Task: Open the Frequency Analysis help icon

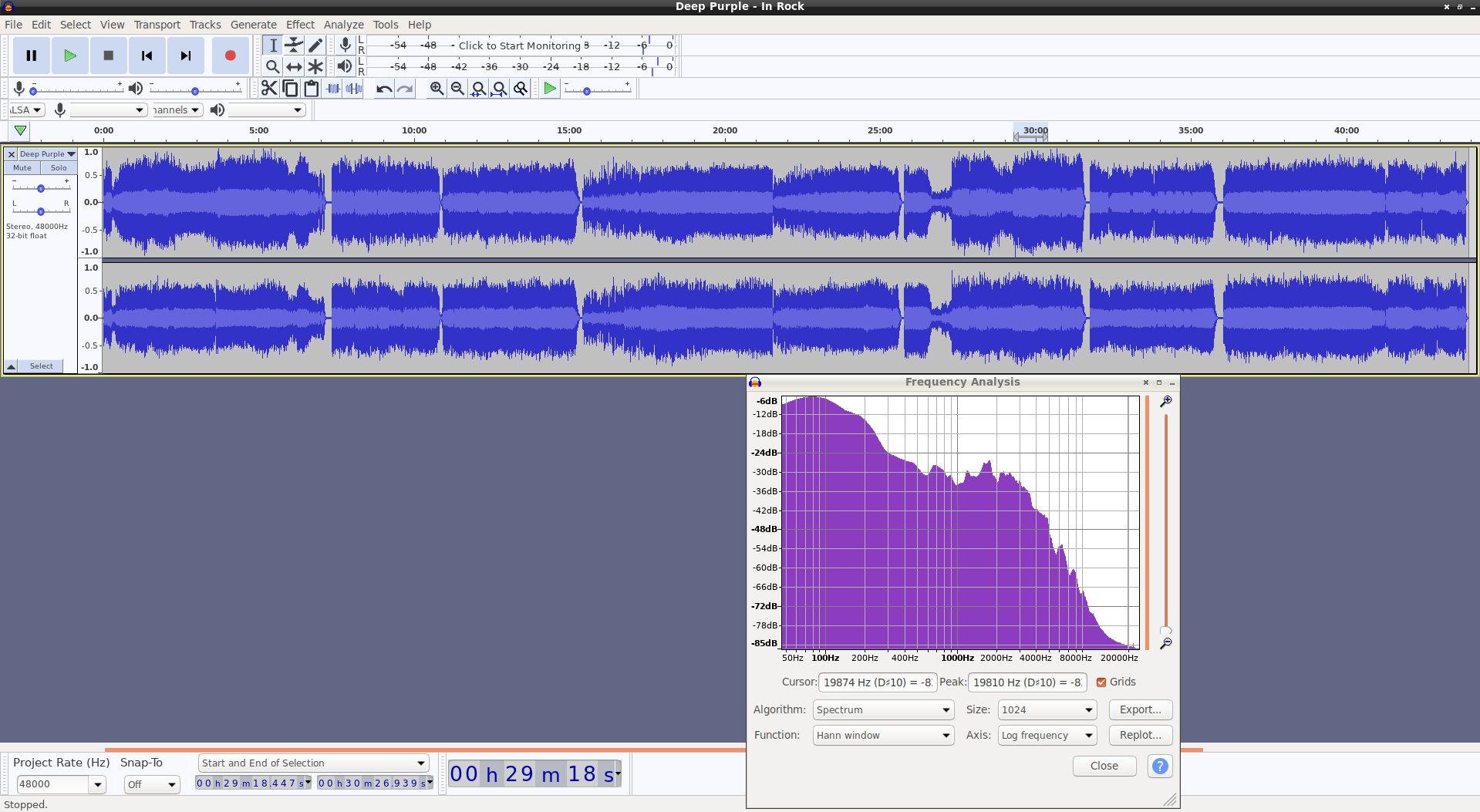Action: coord(1160,766)
